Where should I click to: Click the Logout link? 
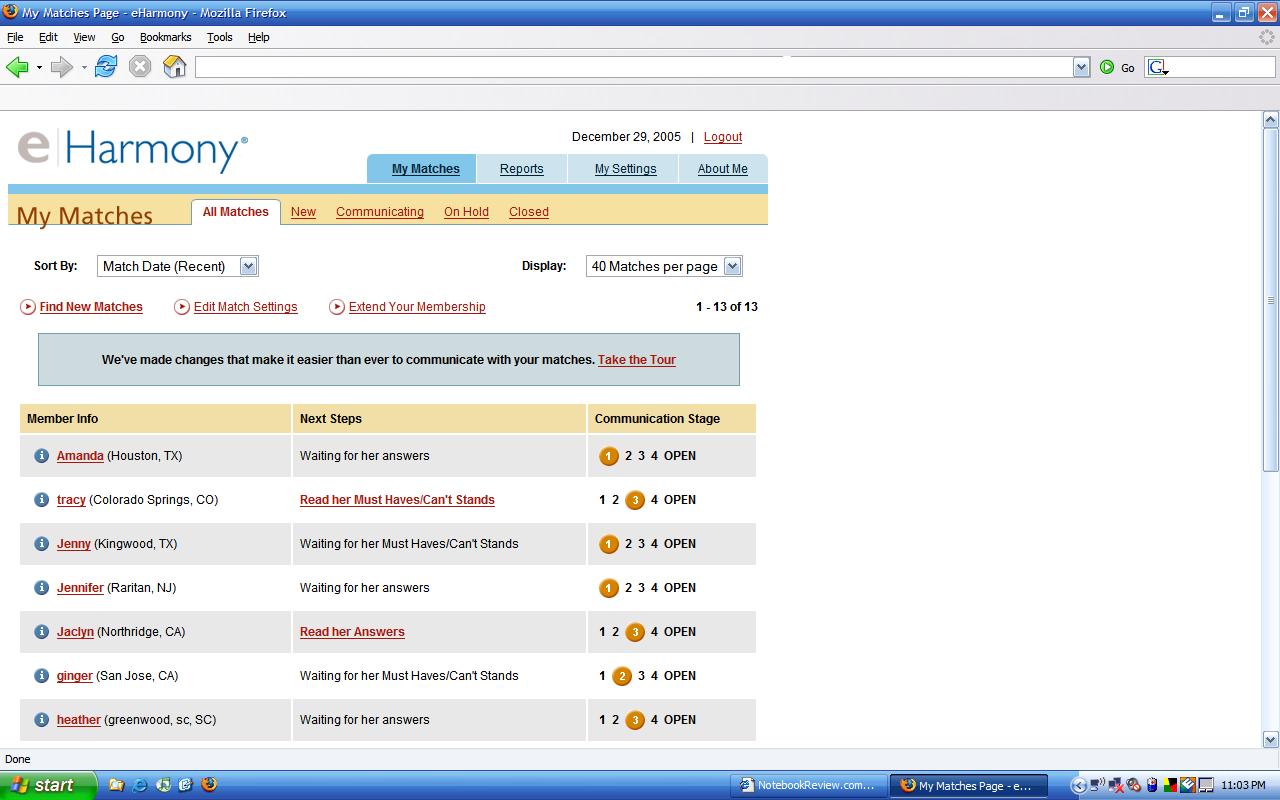click(x=723, y=137)
